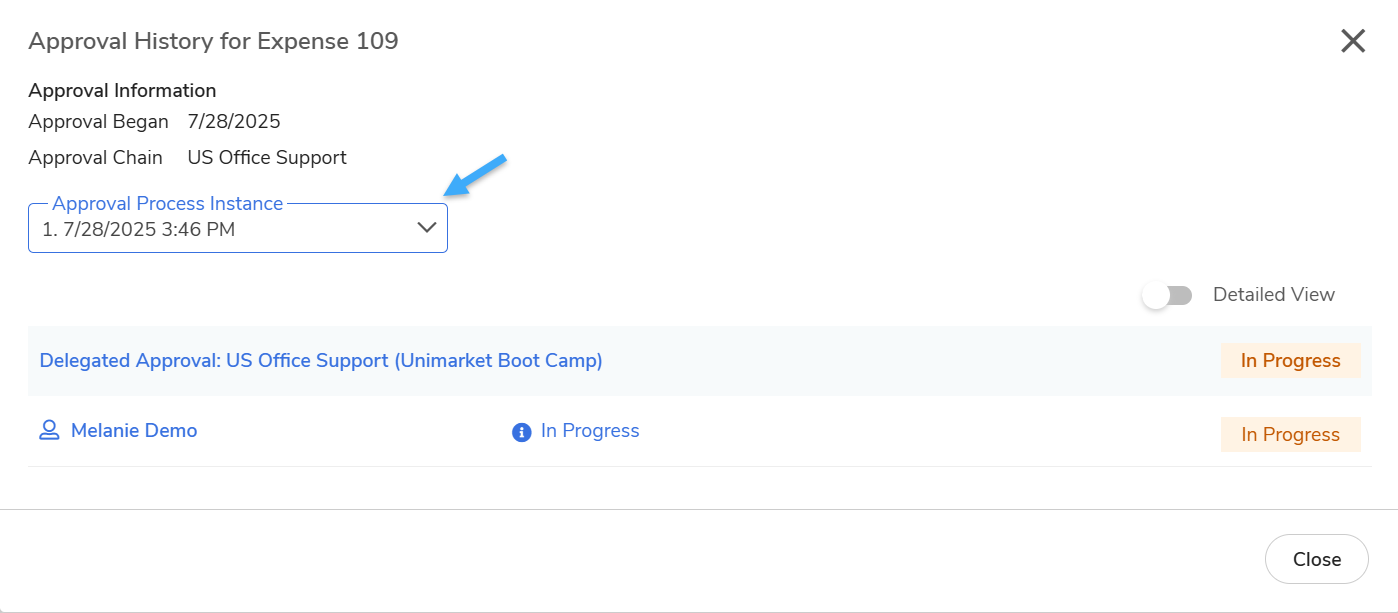The width and height of the screenshot is (1398, 613).
Task: Click the info icon next to In Progress
Action: point(521,432)
